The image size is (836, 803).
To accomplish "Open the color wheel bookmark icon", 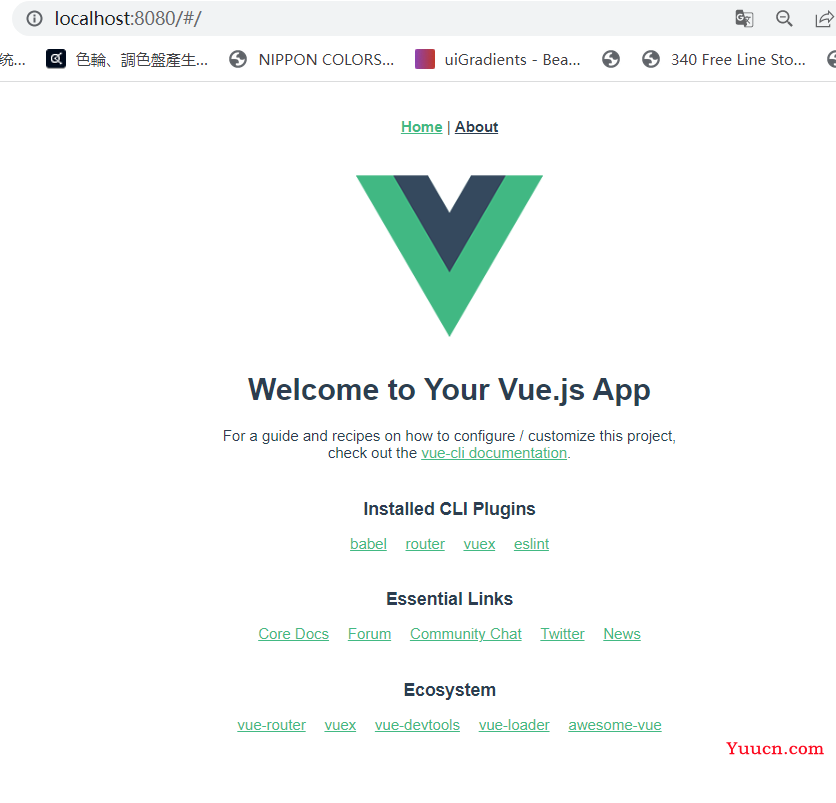I will tap(56, 59).
